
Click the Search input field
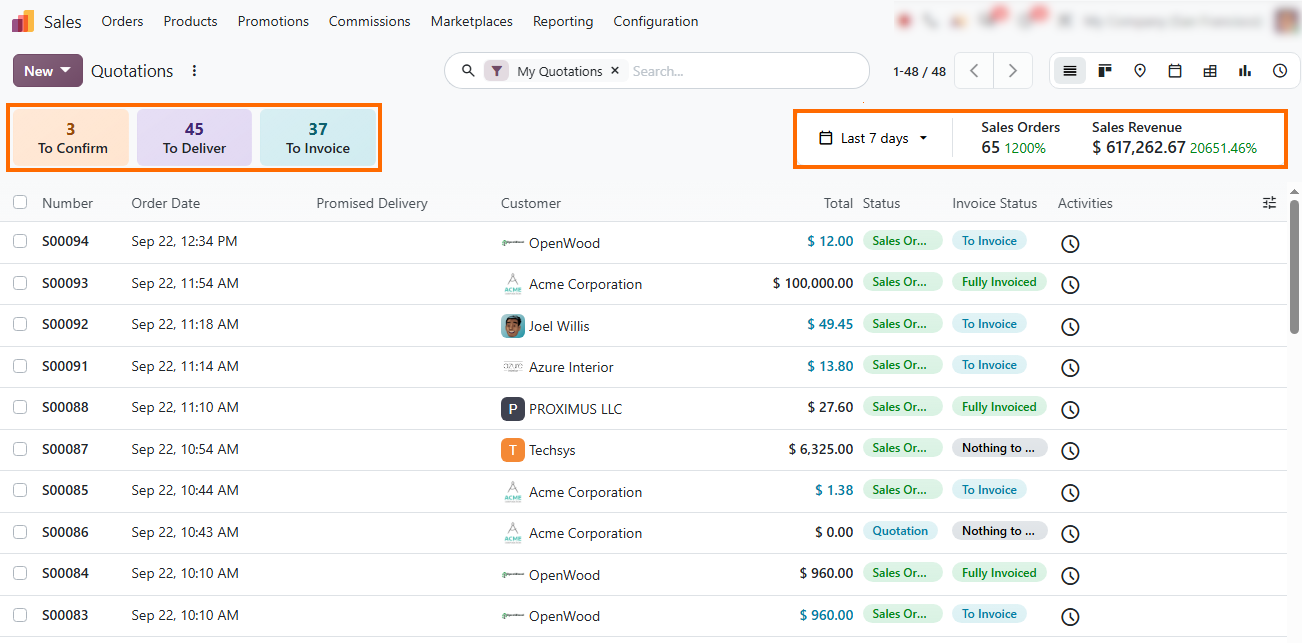pyautogui.click(x=745, y=71)
